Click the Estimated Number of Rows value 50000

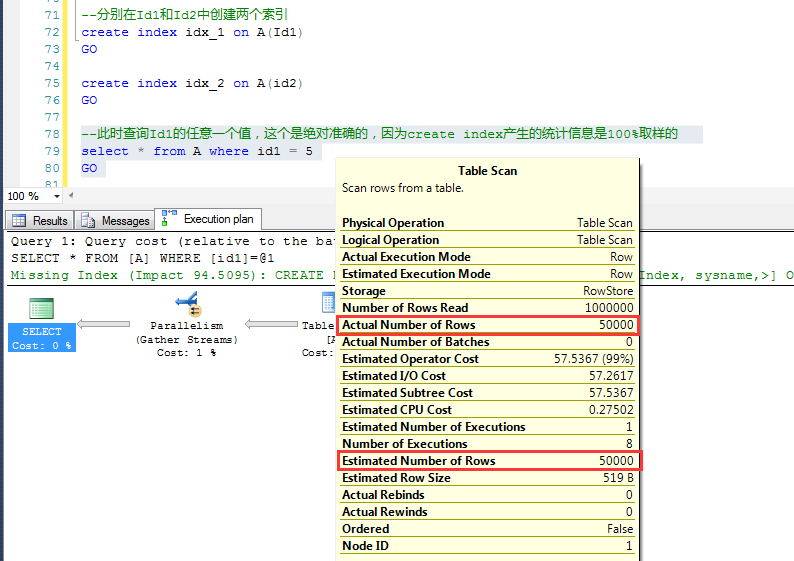click(x=616, y=461)
